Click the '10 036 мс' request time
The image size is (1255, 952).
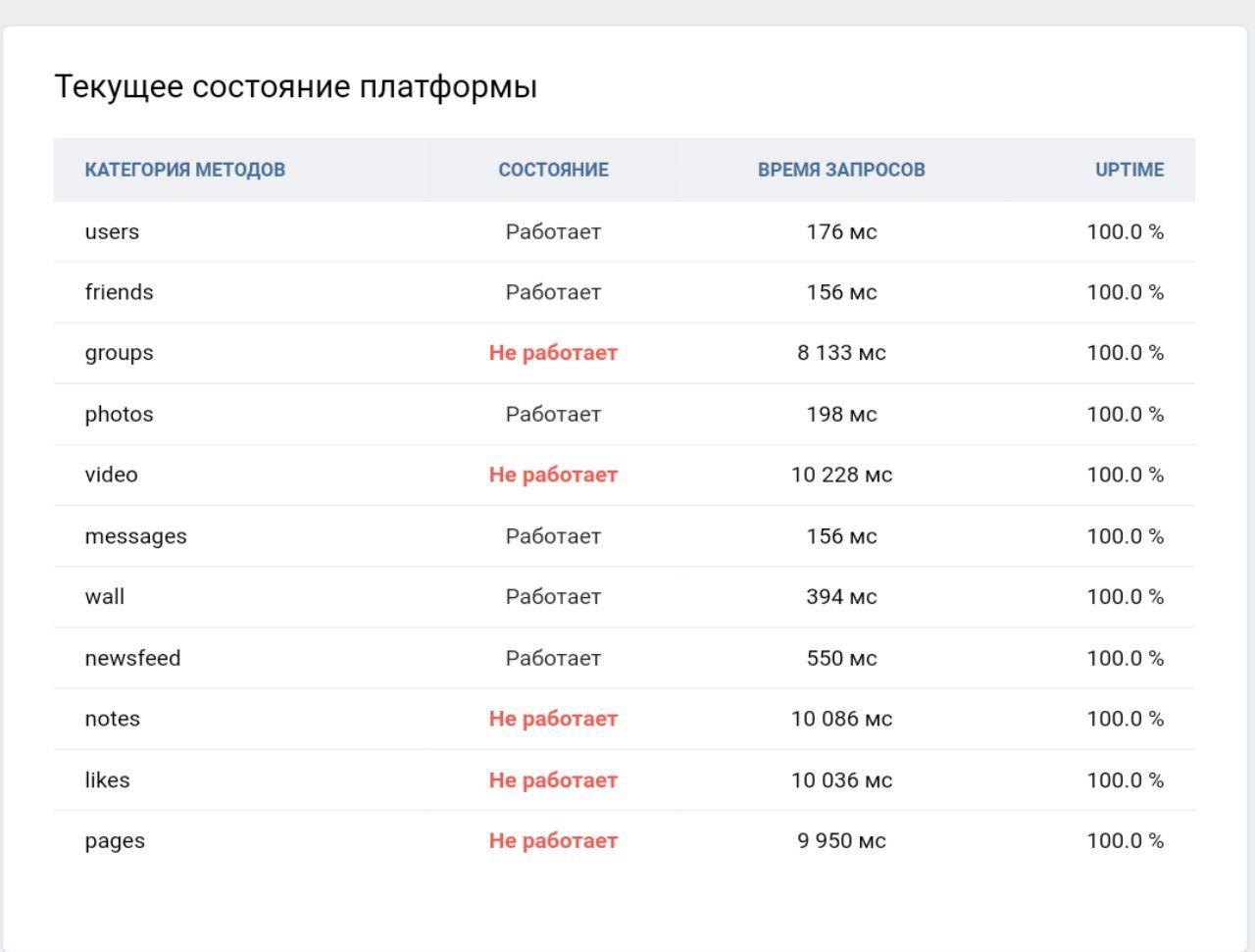[x=841, y=780]
